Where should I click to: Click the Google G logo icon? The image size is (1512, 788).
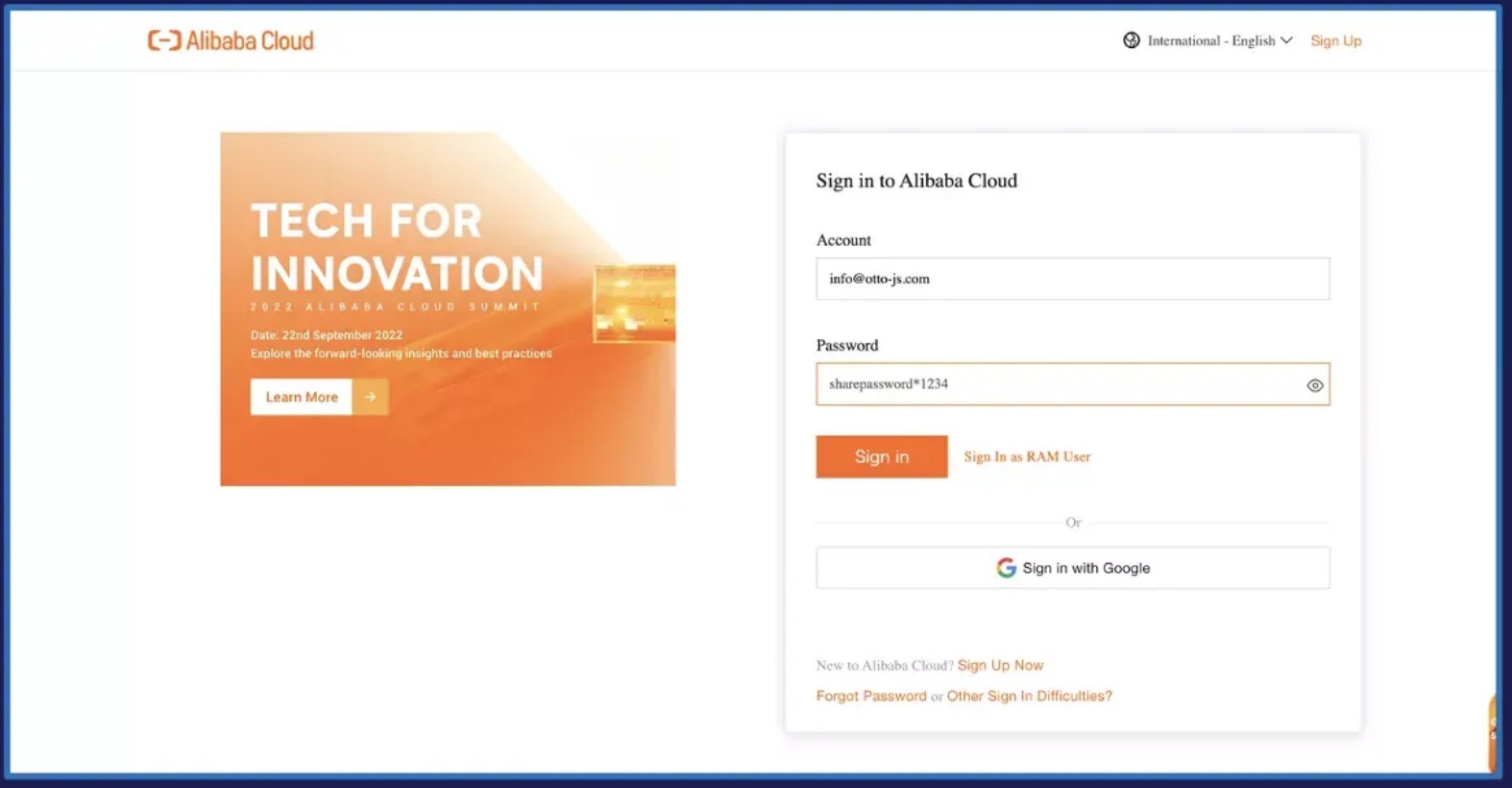click(x=1006, y=568)
